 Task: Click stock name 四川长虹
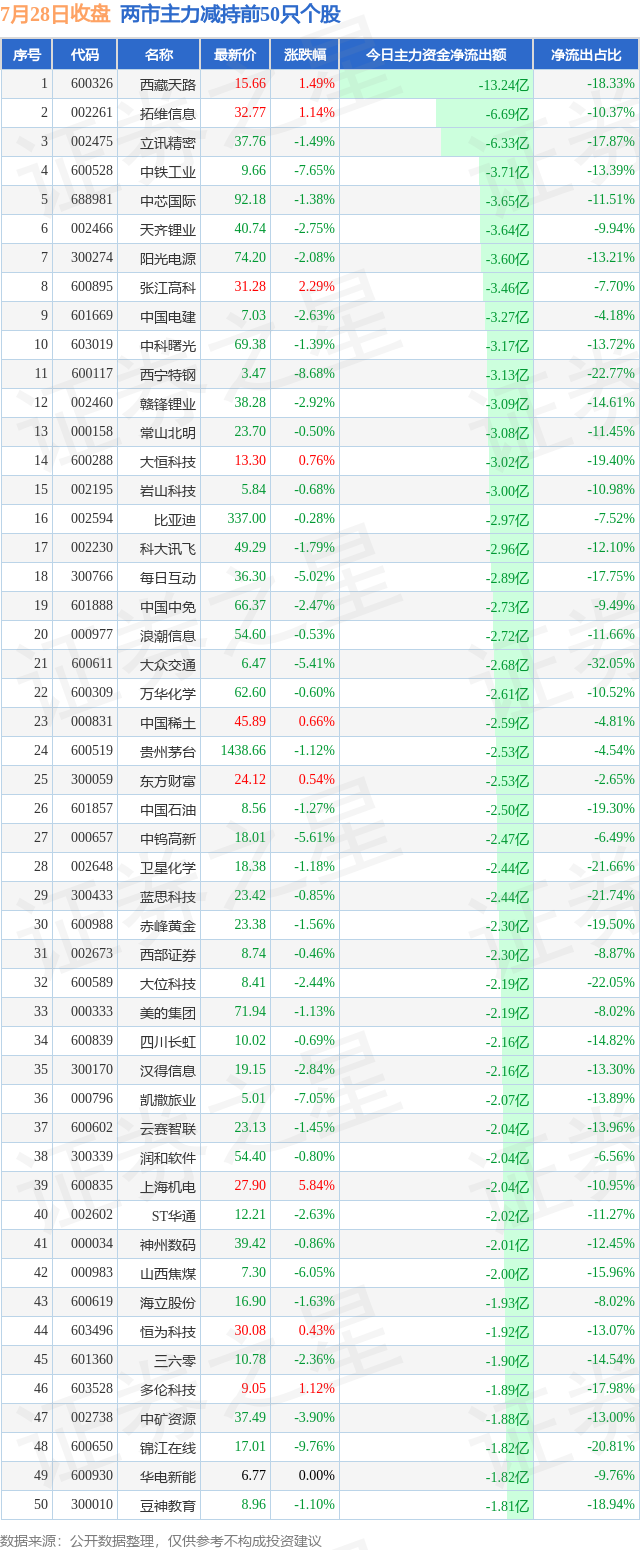(168, 1041)
